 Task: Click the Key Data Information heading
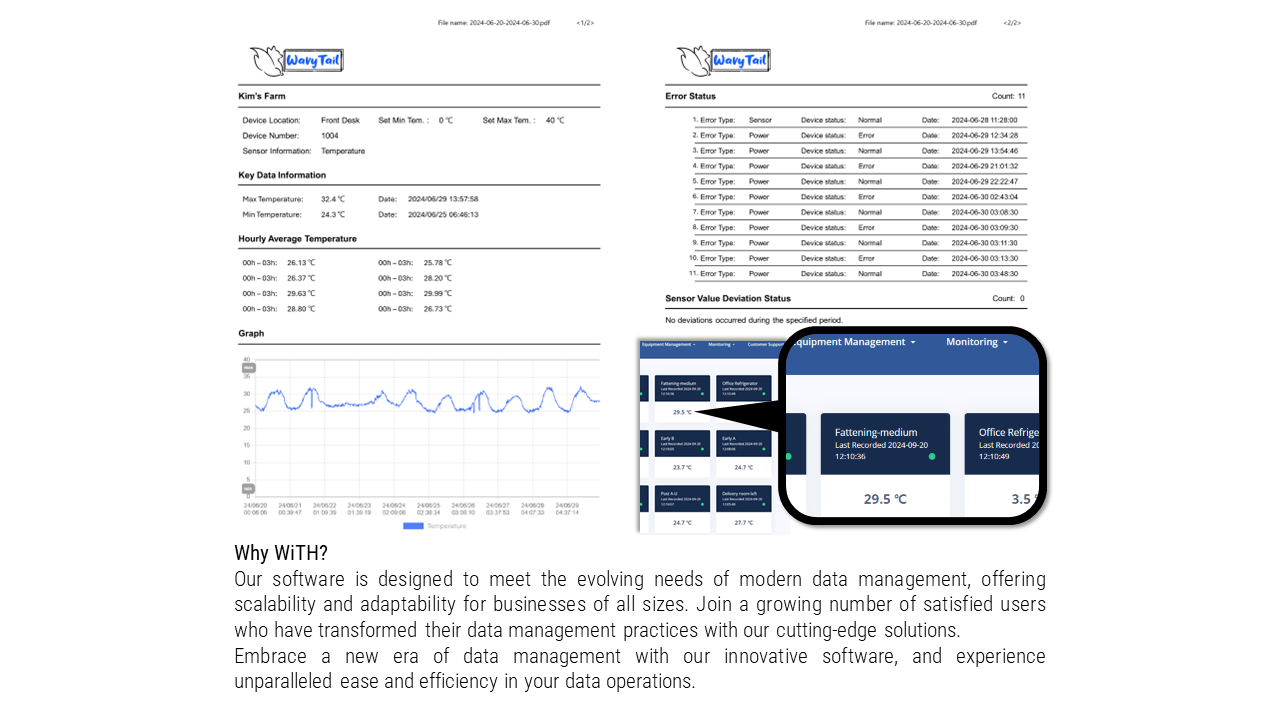pos(282,175)
